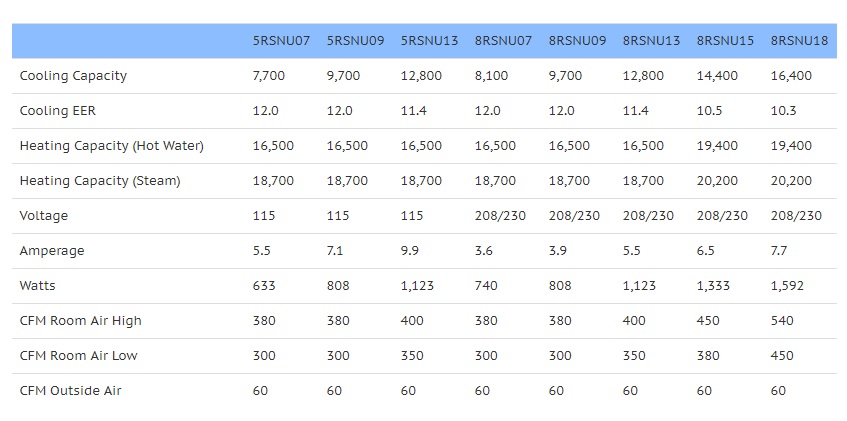847x421 pixels.
Task: Select the Cooling EER row label
Action: 57,111
